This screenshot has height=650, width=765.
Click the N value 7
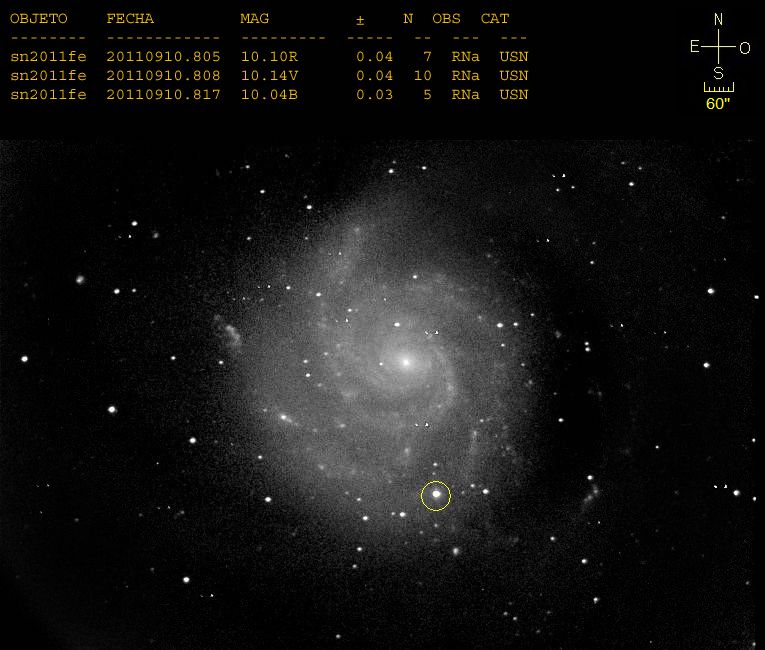click(427, 57)
